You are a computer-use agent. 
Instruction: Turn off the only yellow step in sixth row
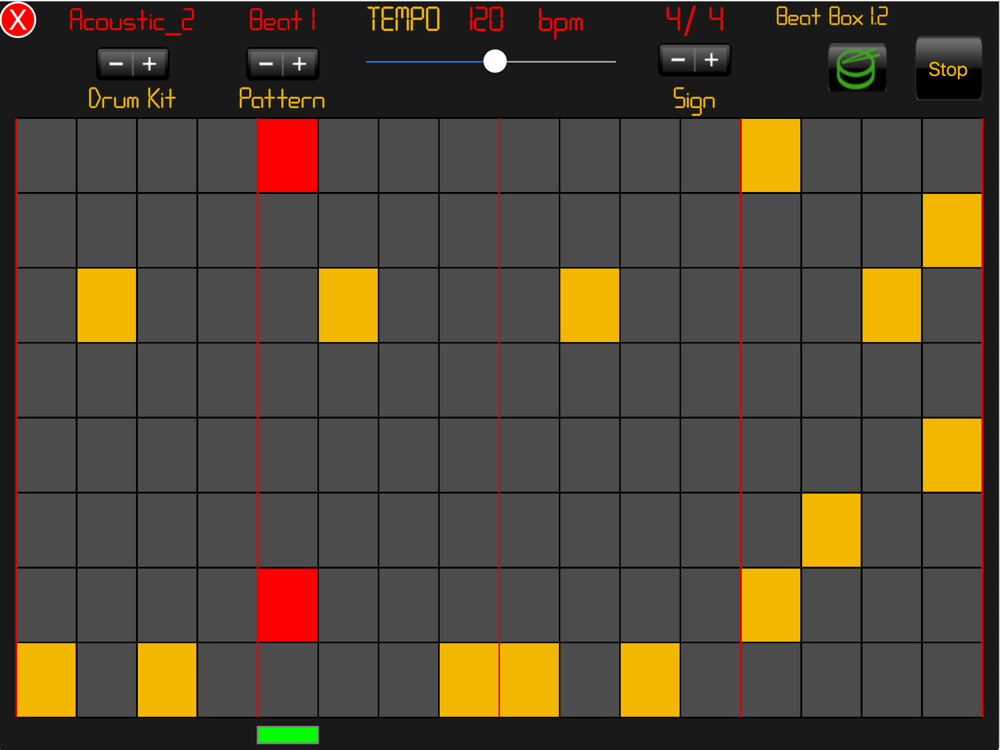coord(831,530)
